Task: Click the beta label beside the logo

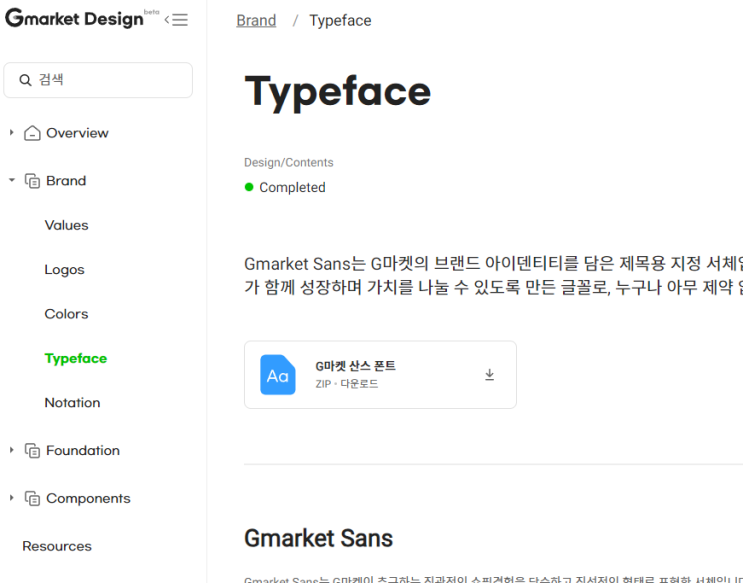Action: pyautogui.click(x=152, y=12)
